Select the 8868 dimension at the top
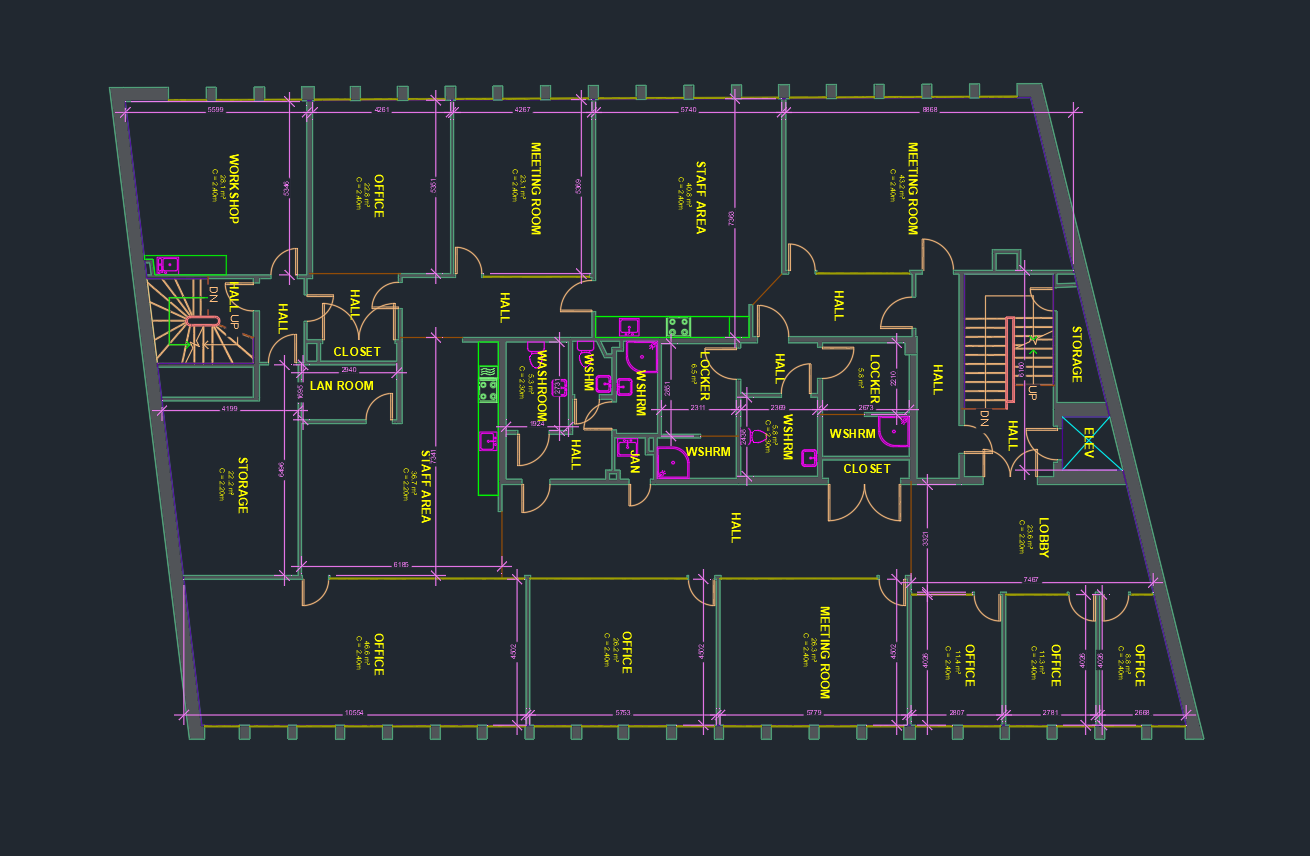Viewport: 1310px width, 856px height. click(x=929, y=109)
